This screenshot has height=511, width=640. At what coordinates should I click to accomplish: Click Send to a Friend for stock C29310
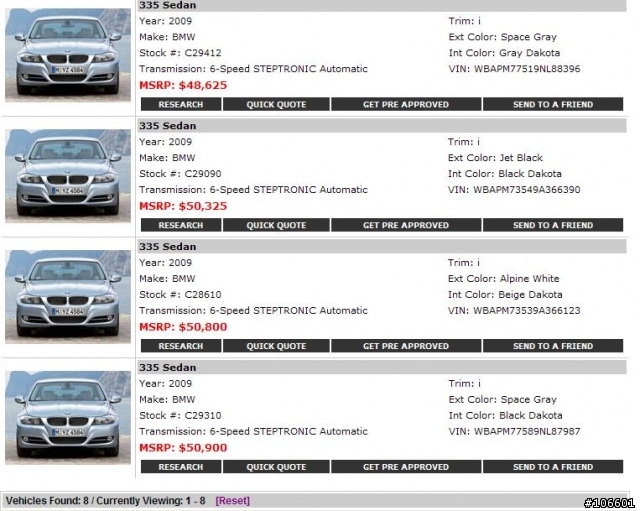pos(553,467)
